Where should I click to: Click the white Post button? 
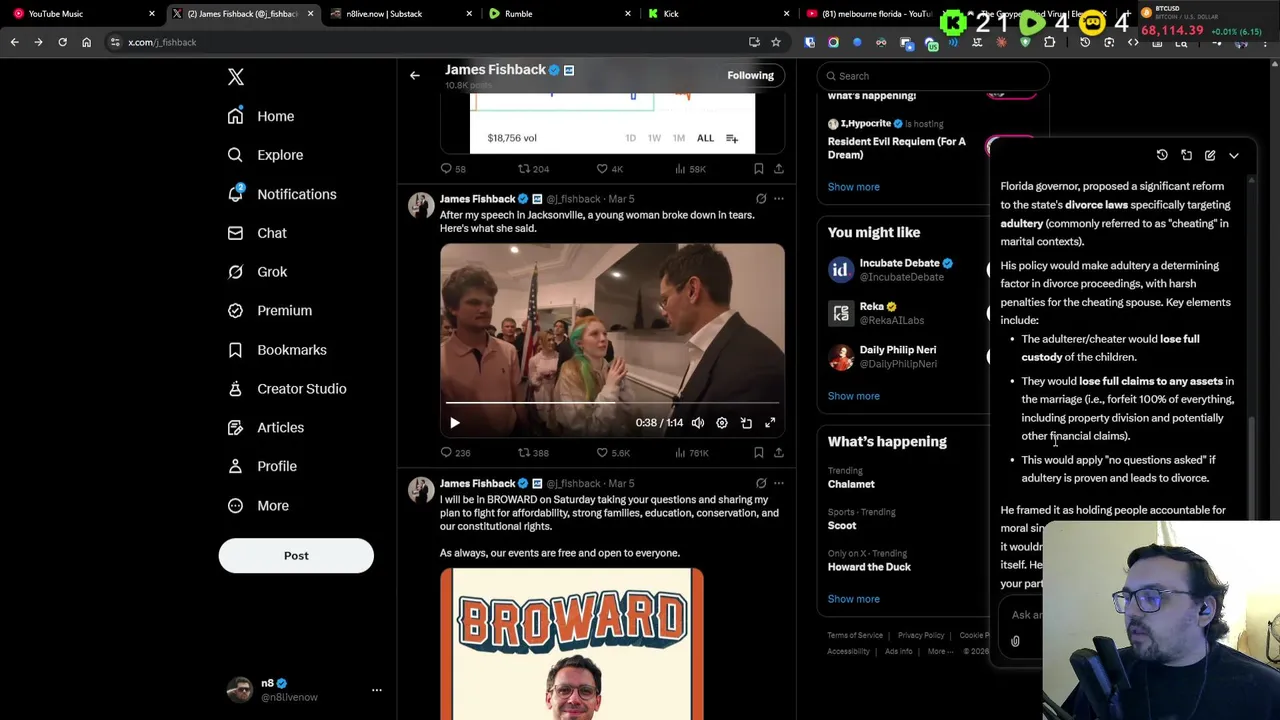coord(296,556)
